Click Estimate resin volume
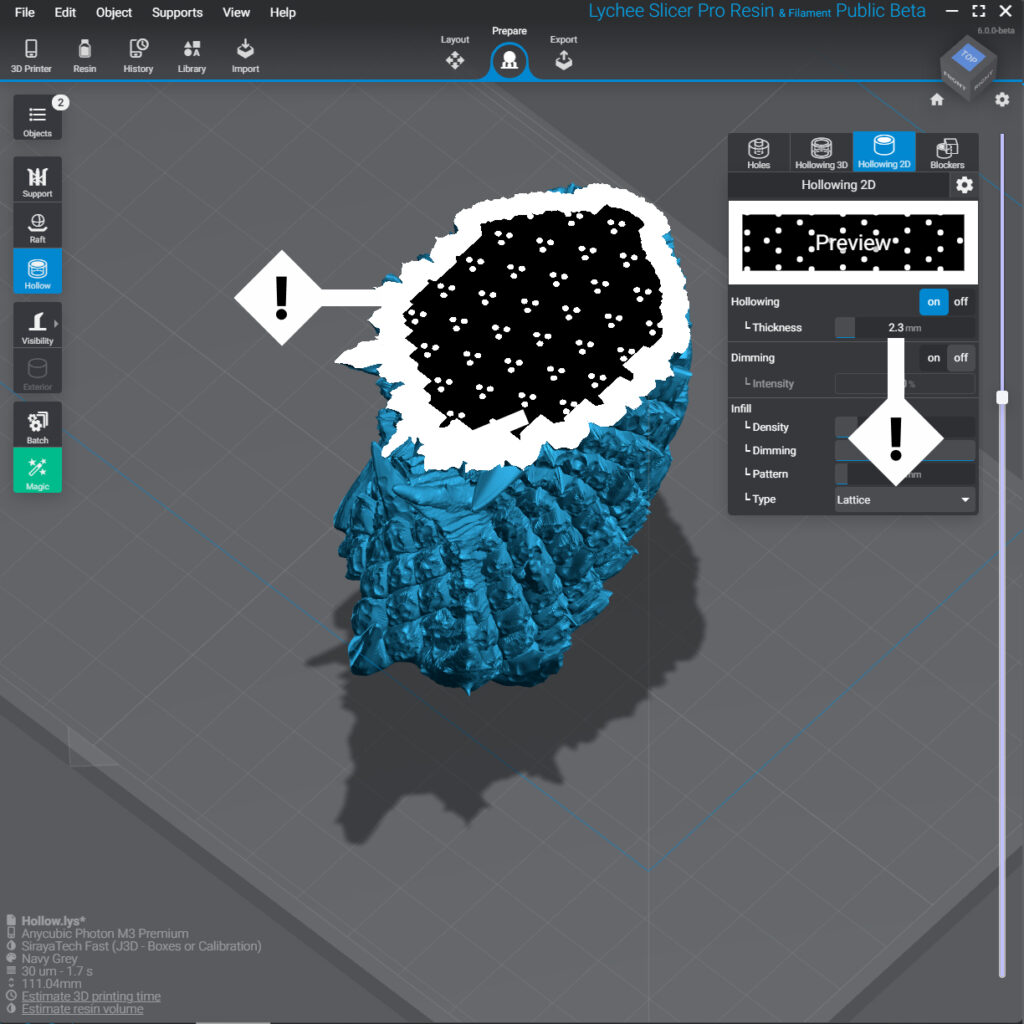This screenshot has height=1024, width=1024. pos(80,1009)
